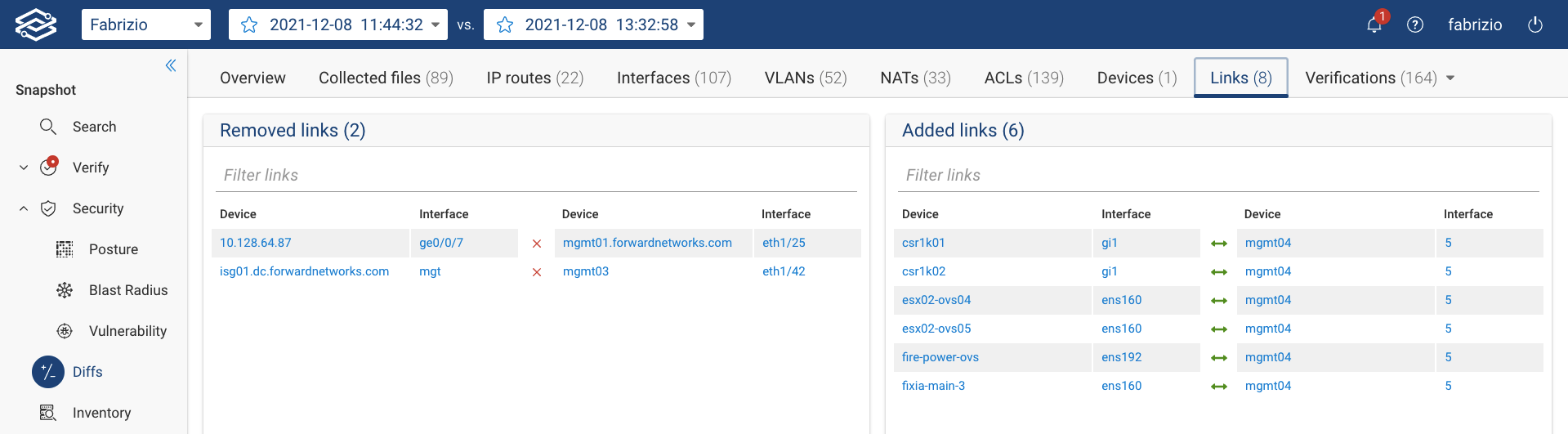Open the notifications bell
The height and width of the screenshot is (434, 1568).
point(1374,25)
